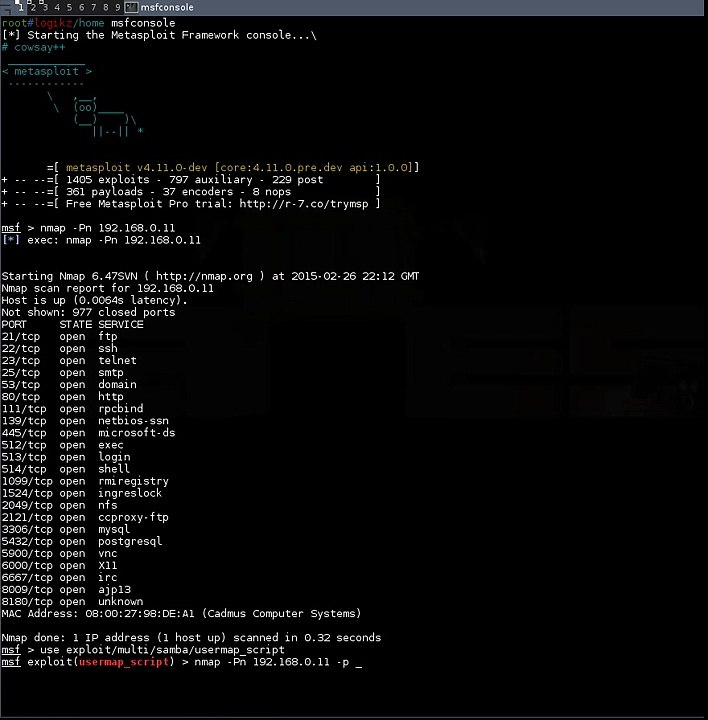Switch to workspace tag 6
708x720 pixels.
(81, 7)
